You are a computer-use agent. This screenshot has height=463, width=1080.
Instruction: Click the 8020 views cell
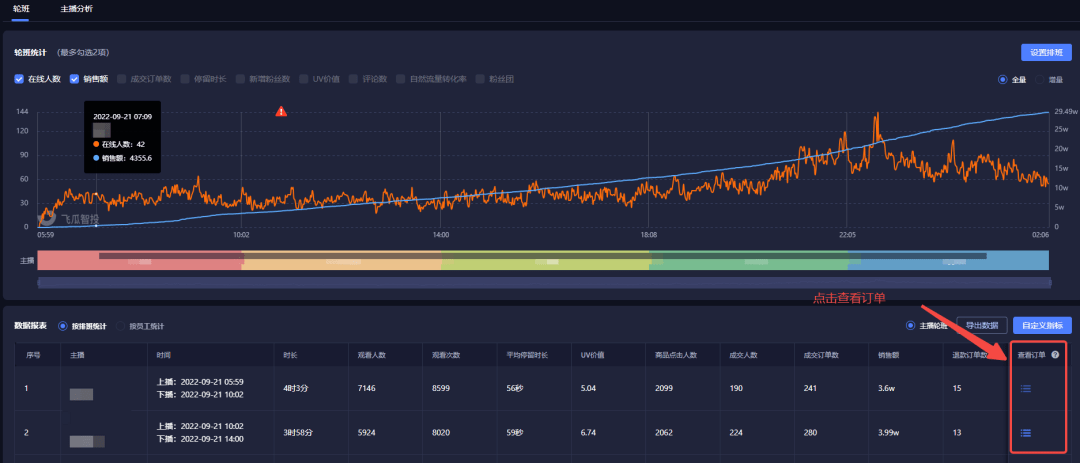click(441, 433)
